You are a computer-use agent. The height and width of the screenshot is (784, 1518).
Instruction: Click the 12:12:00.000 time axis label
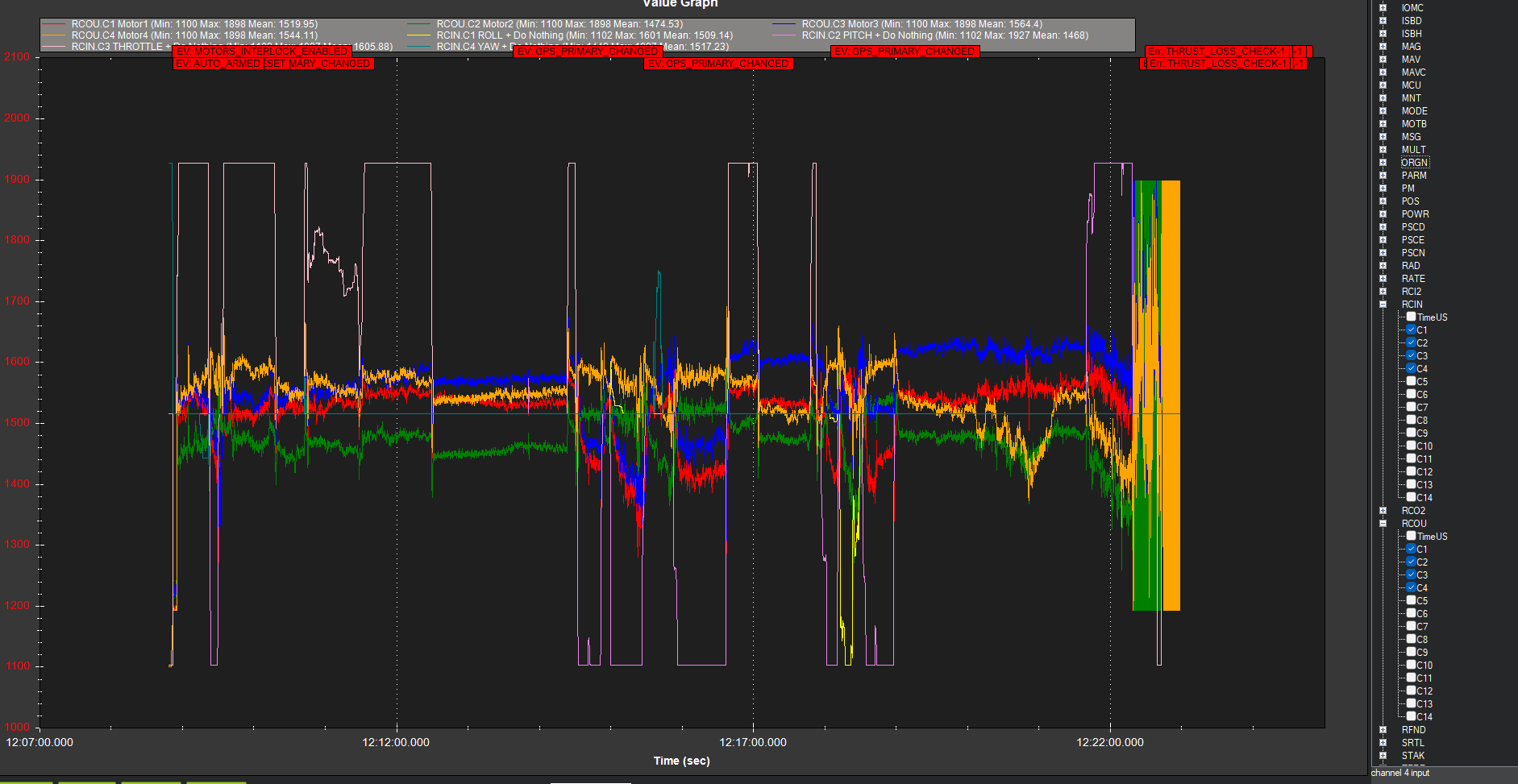coord(396,742)
